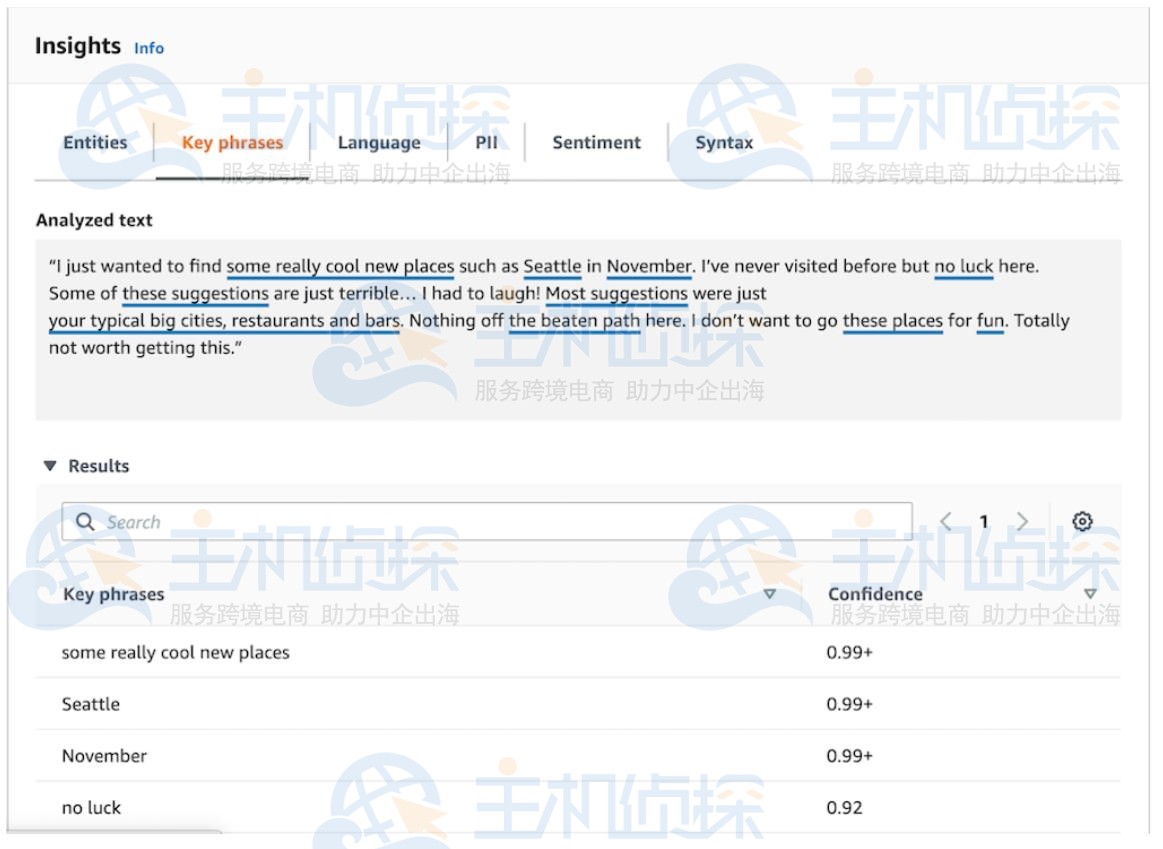Image resolution: width=1163 pixels, height=849 pixels.
Task: Sort by Key phrases column arrow
Action: [x=769, y=594]
